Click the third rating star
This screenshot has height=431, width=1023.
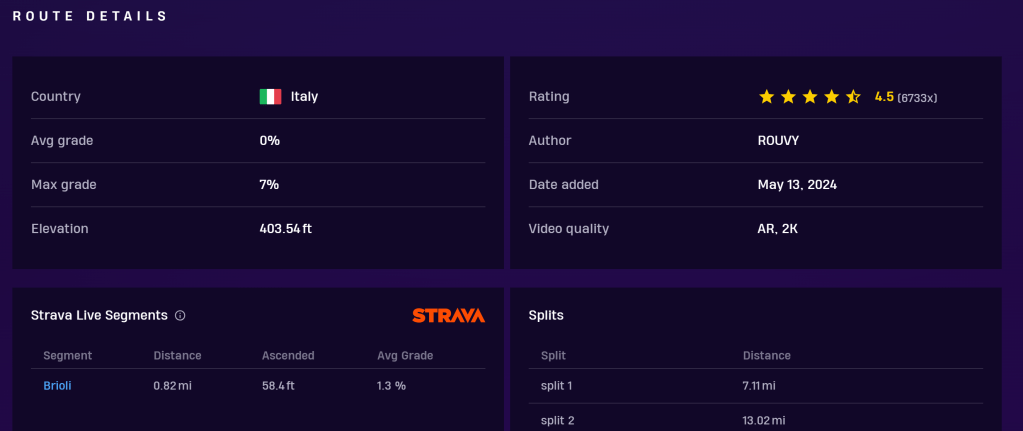pos(810,97)
